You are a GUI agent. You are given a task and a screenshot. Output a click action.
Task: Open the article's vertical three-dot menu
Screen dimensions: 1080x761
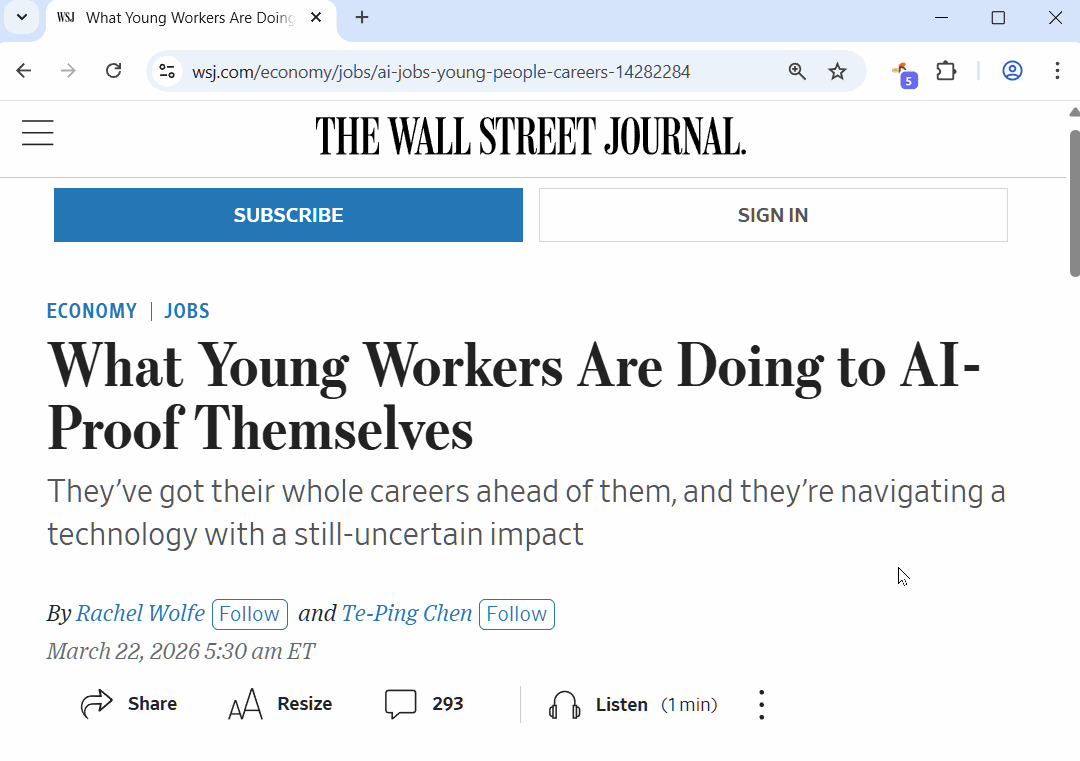tap(761, 705)
